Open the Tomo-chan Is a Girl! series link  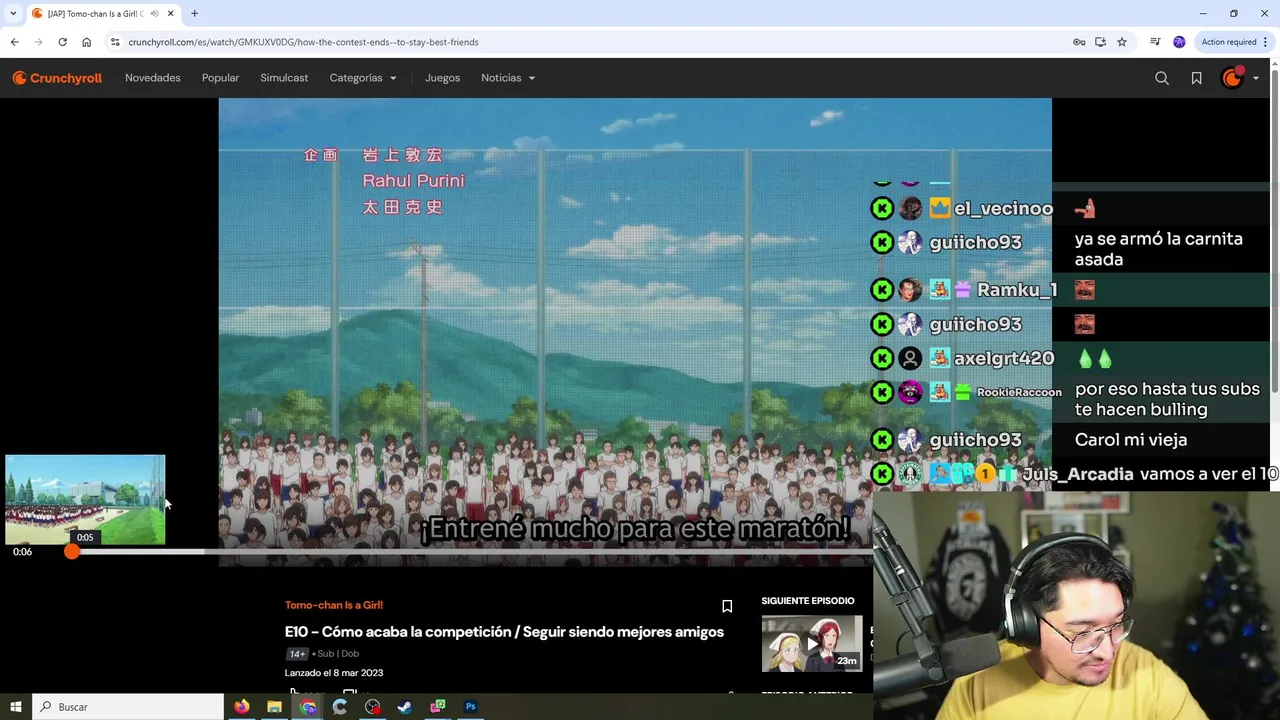[334, 605]
